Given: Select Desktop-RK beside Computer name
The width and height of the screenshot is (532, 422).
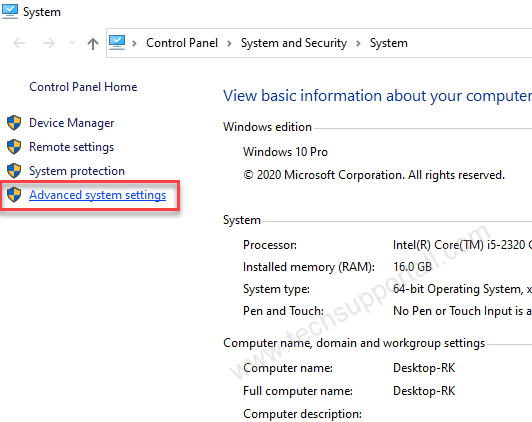Looking at the screenshot, I should pos(424,368).
